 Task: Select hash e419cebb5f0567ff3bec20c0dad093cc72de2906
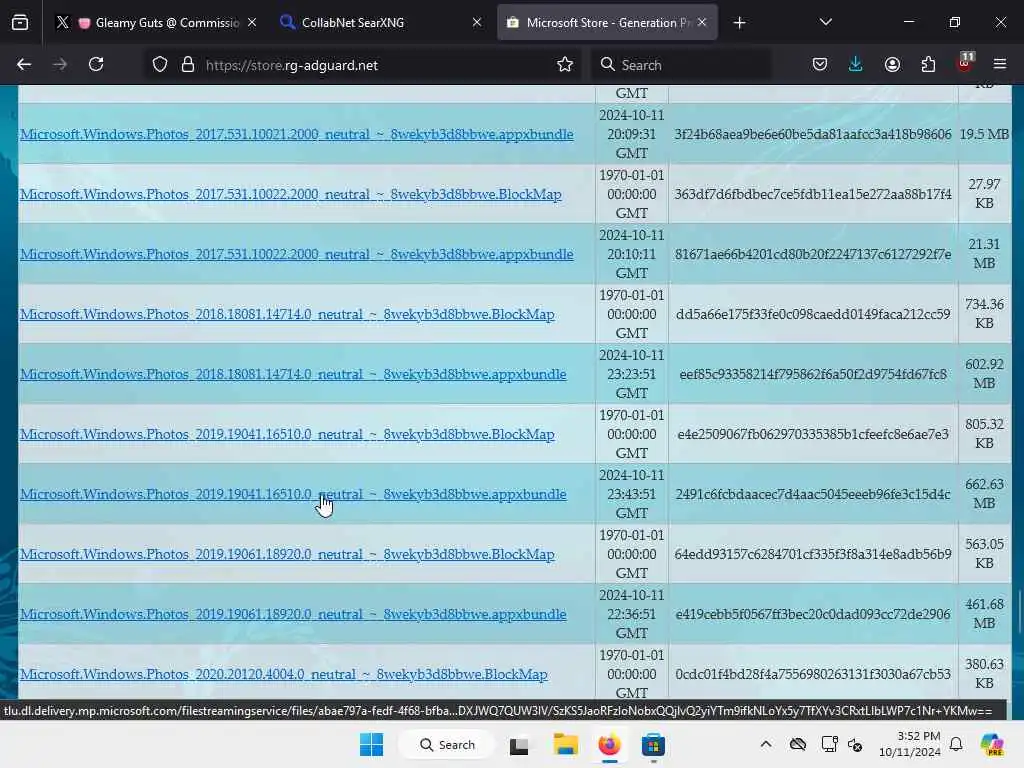(x=813, y=615)
